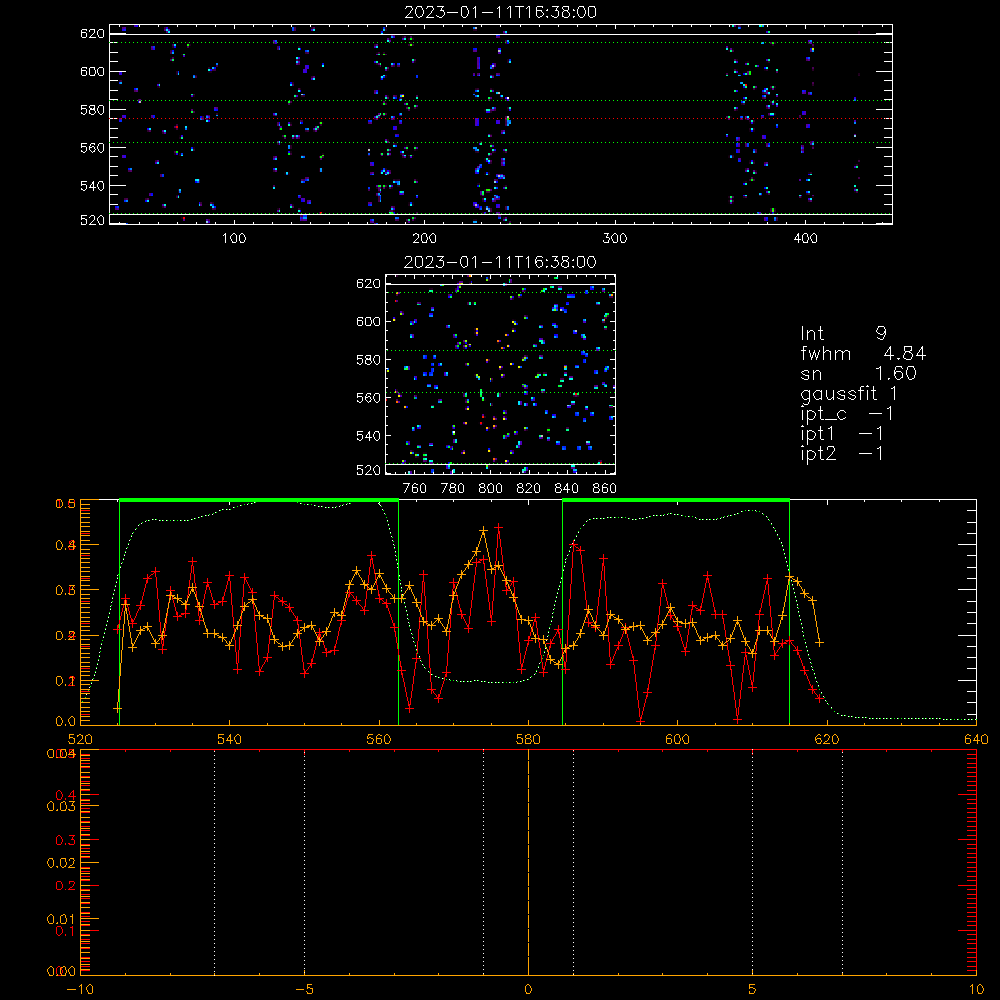Click orange 0.03 y-label on bottom plot
The width and height of the screenshot is (1000, 1000).
coord(61,806)
